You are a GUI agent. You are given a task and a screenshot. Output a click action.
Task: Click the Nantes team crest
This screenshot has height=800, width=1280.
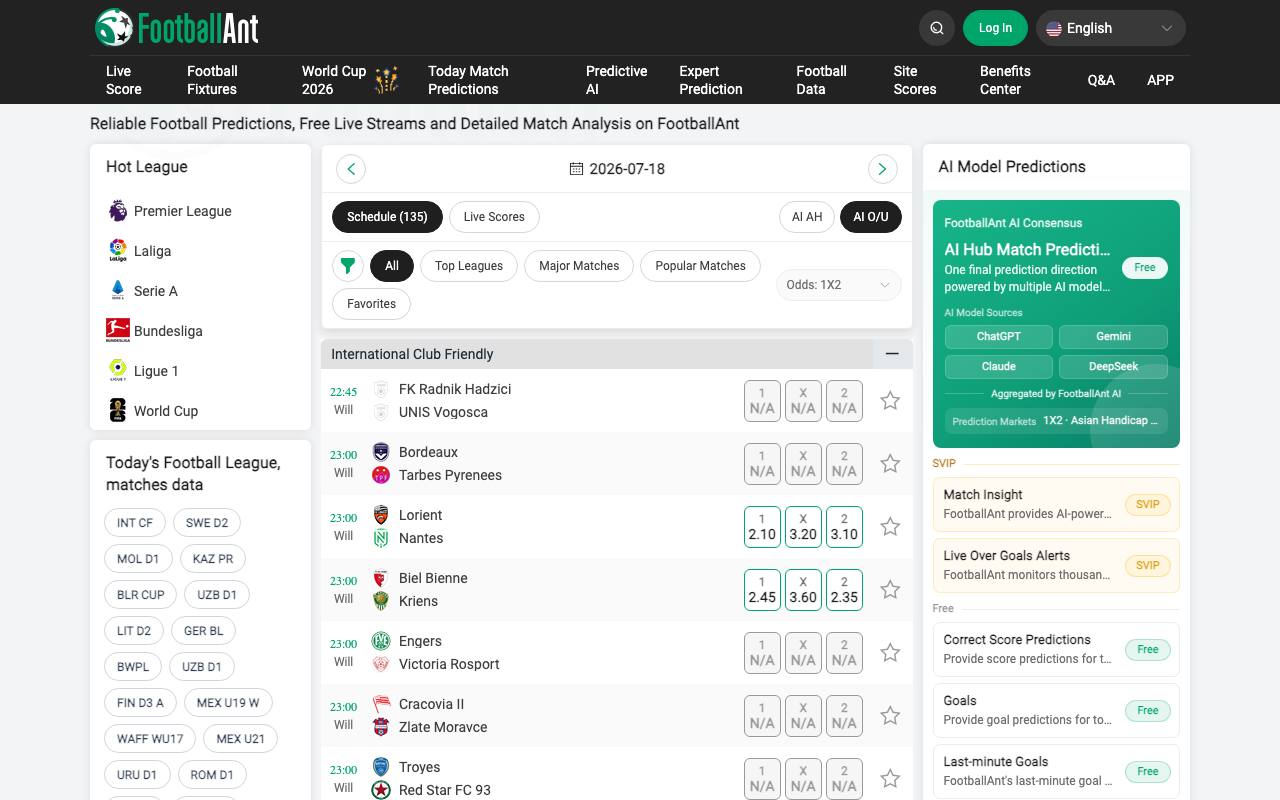coord(381,538)
